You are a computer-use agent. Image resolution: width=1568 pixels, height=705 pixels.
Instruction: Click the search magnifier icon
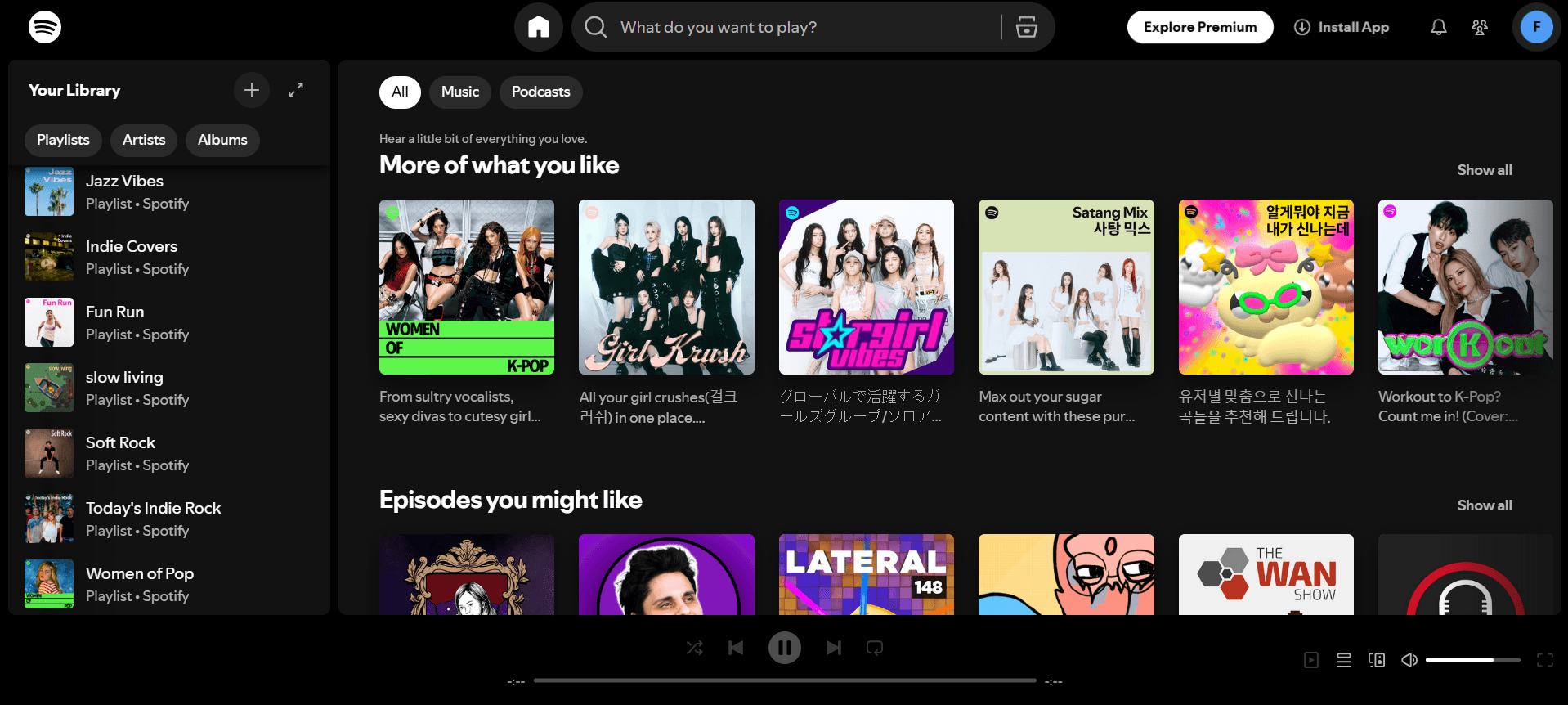596,27
